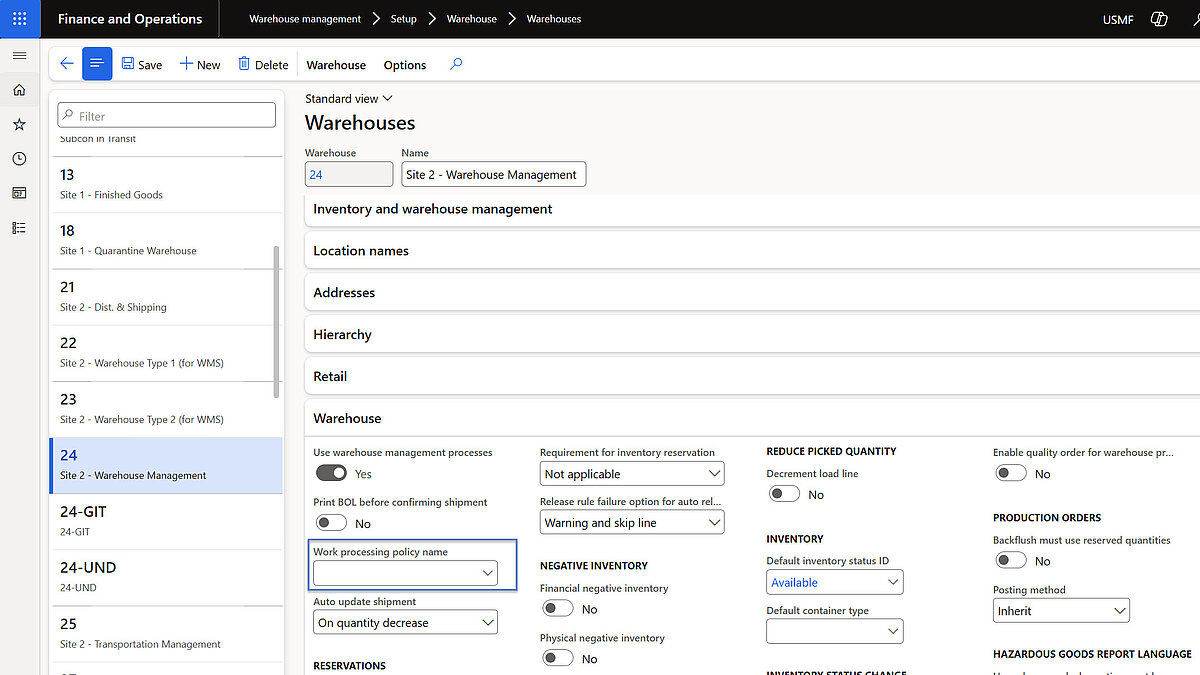Click the Home icon in left sidebar
Viewport: 1200px width, 675px height.
(19, 90)
